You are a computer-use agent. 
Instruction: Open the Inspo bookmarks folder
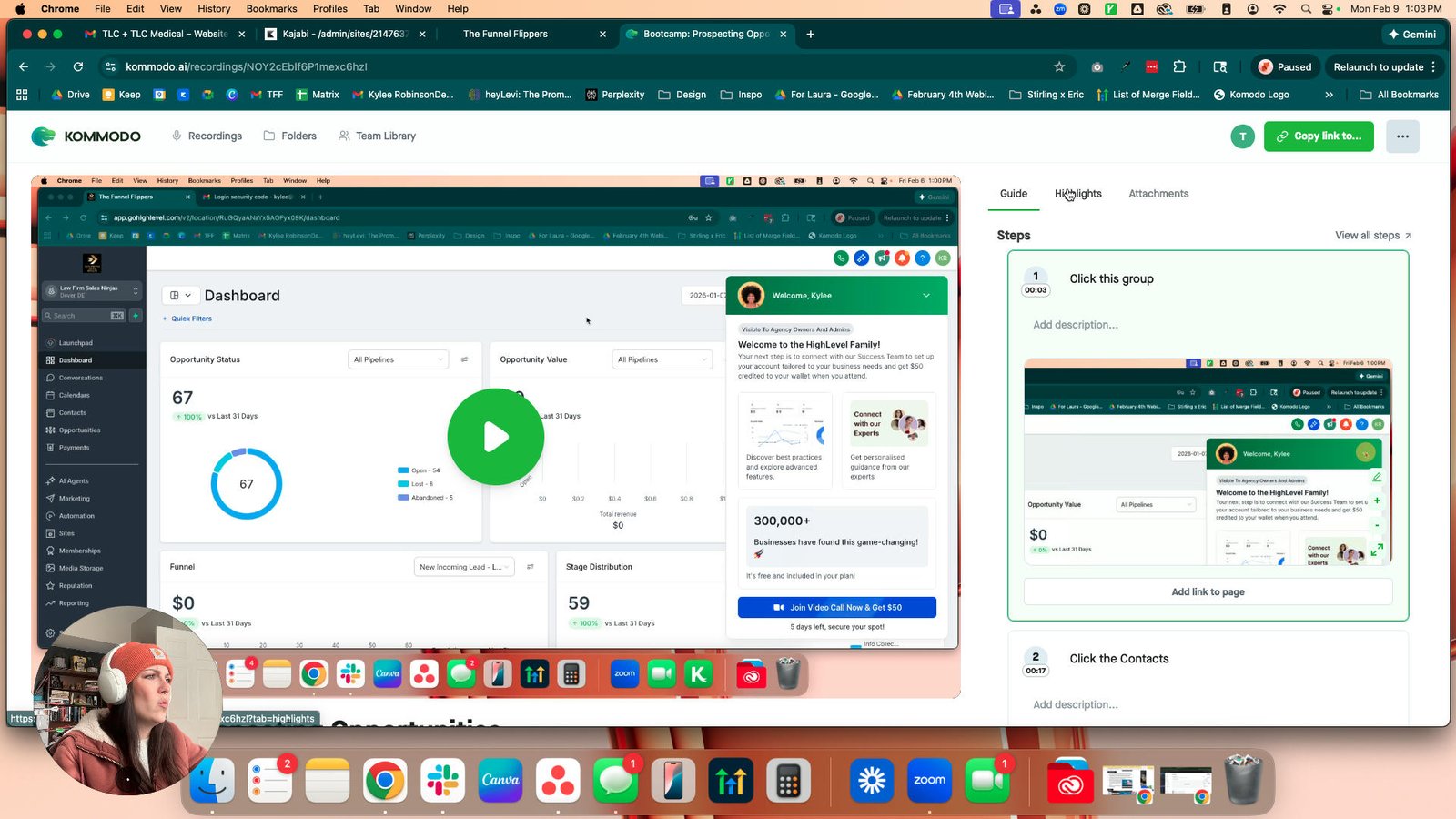741,95
